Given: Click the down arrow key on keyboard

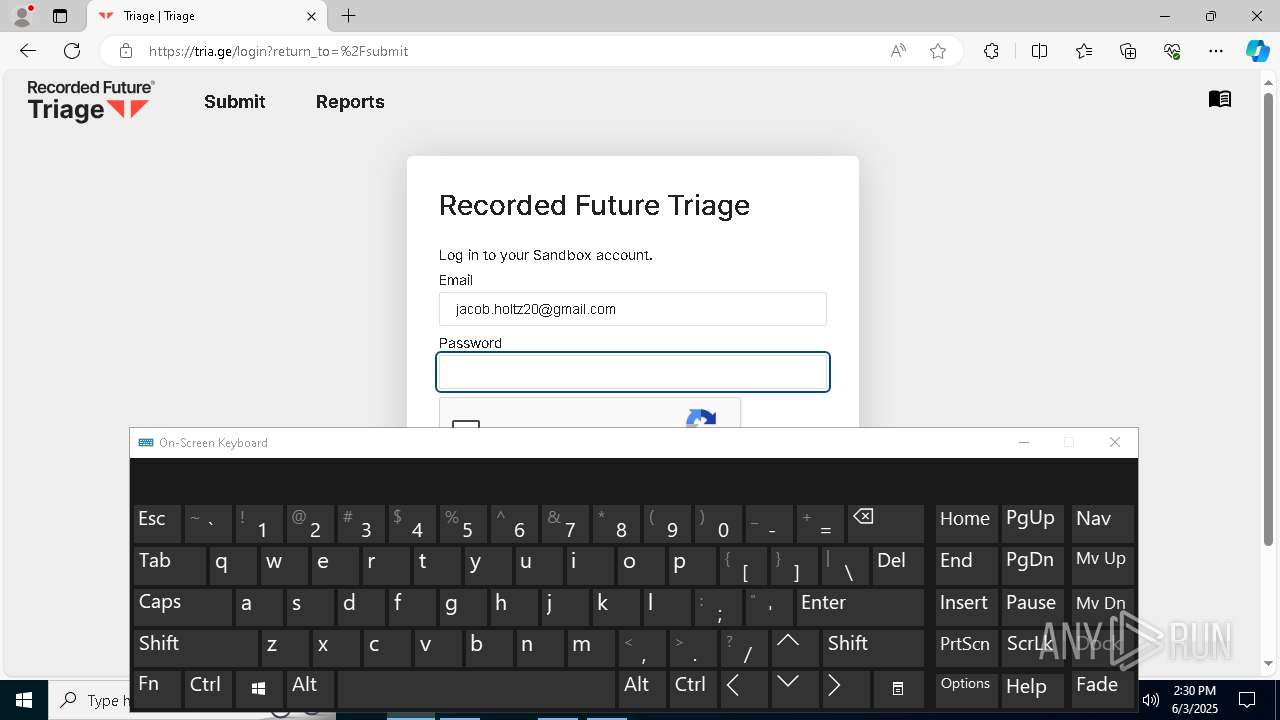Looking at the screenshot, I should pyautogui.click(x=795, y=689).
